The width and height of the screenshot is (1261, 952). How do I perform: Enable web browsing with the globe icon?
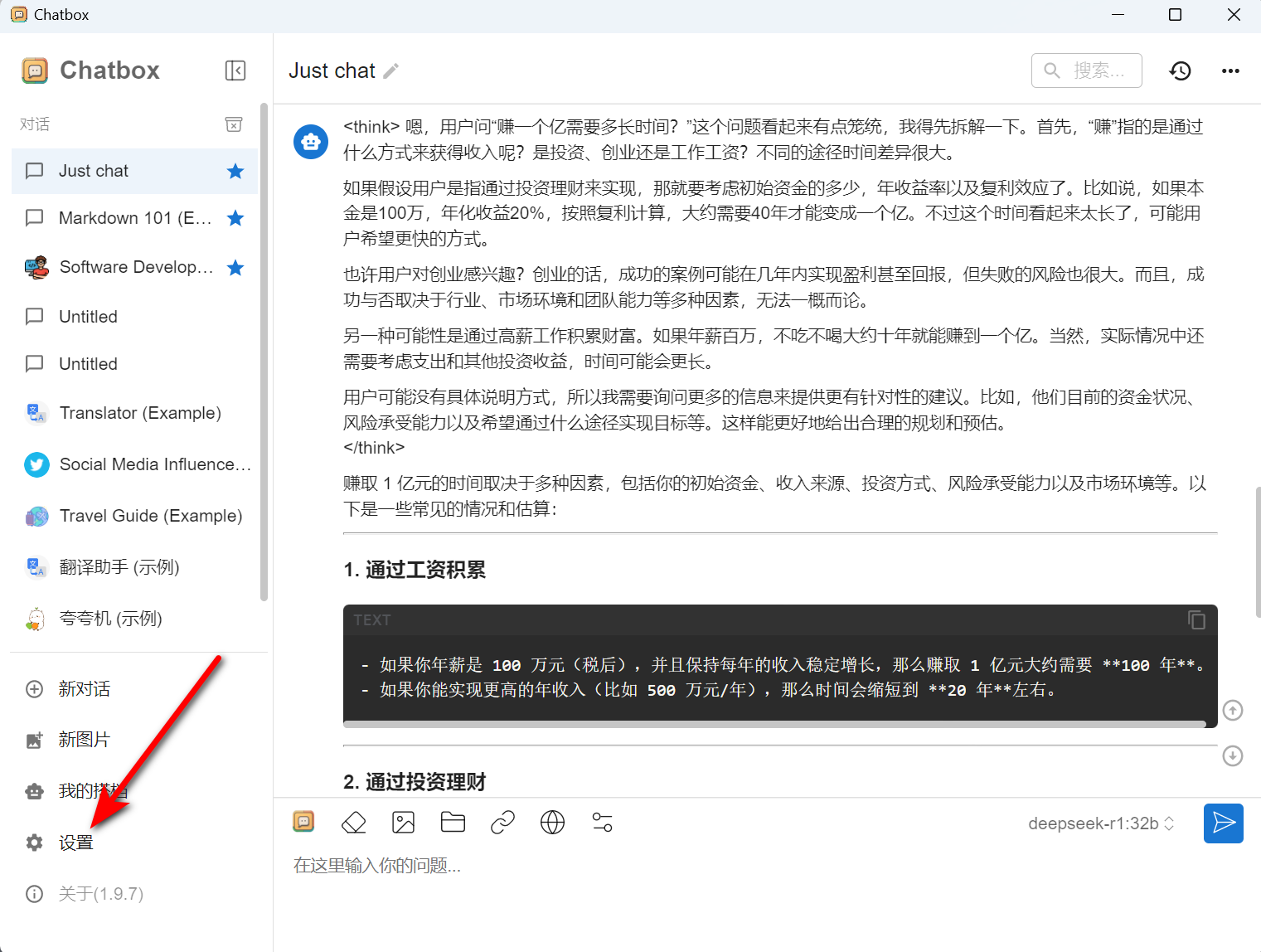click(x=552, y=822)
